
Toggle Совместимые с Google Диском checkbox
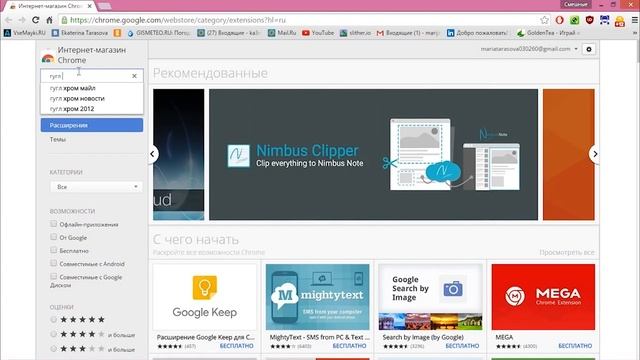[53, 276]
